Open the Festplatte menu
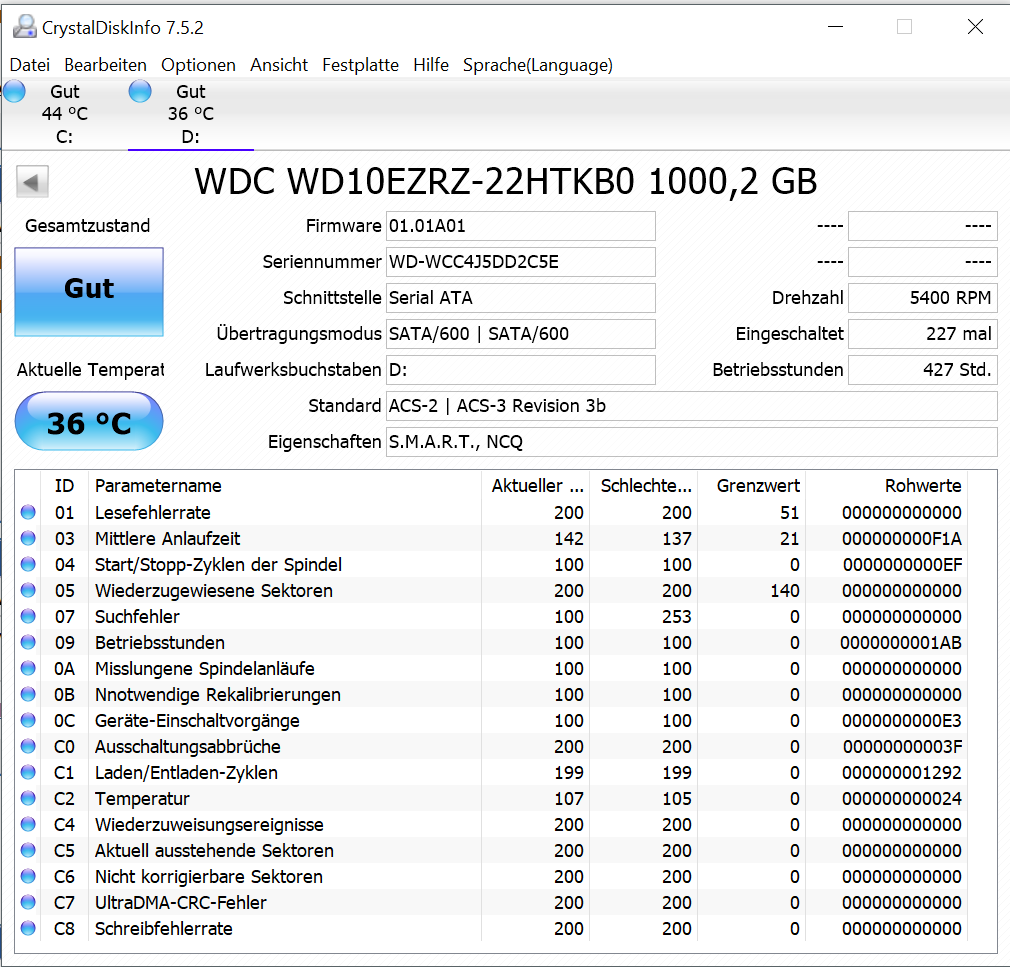This screenshot has width=1010, height=967. pyautogui.click(x=360, y=65)
